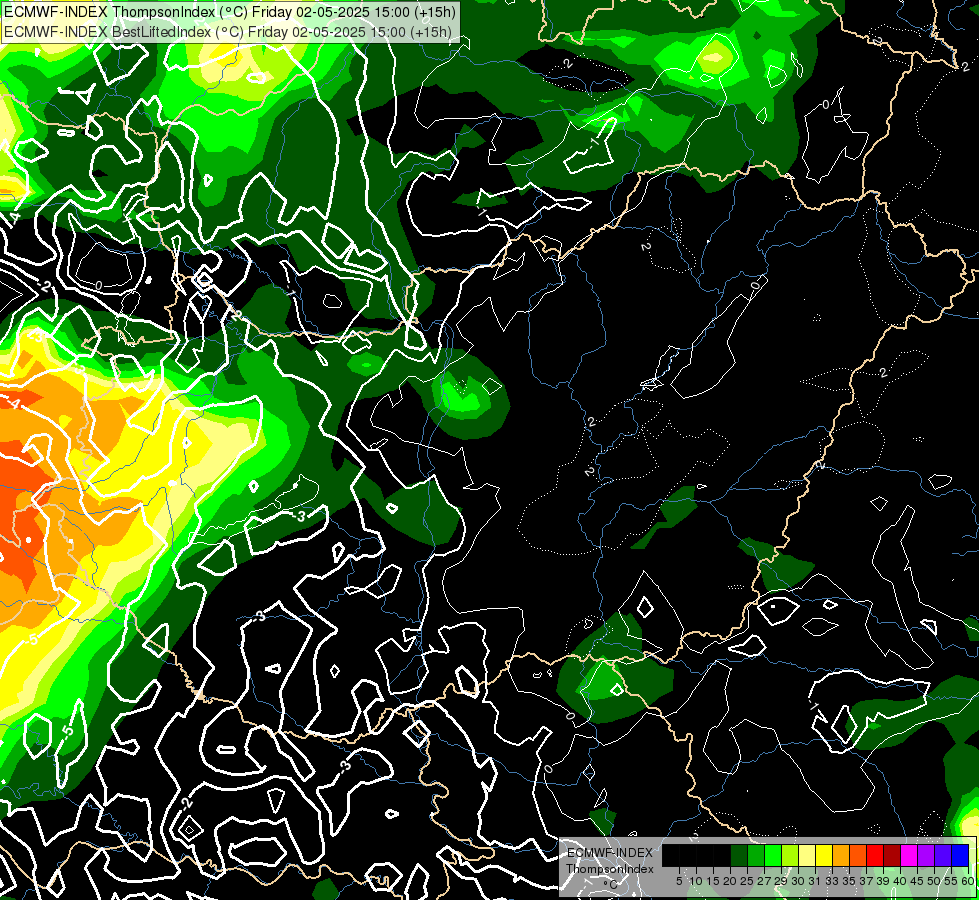Select the dark green 20–25 legend swatch
Viewport: 979px width, 900px height.
(739, 855)
